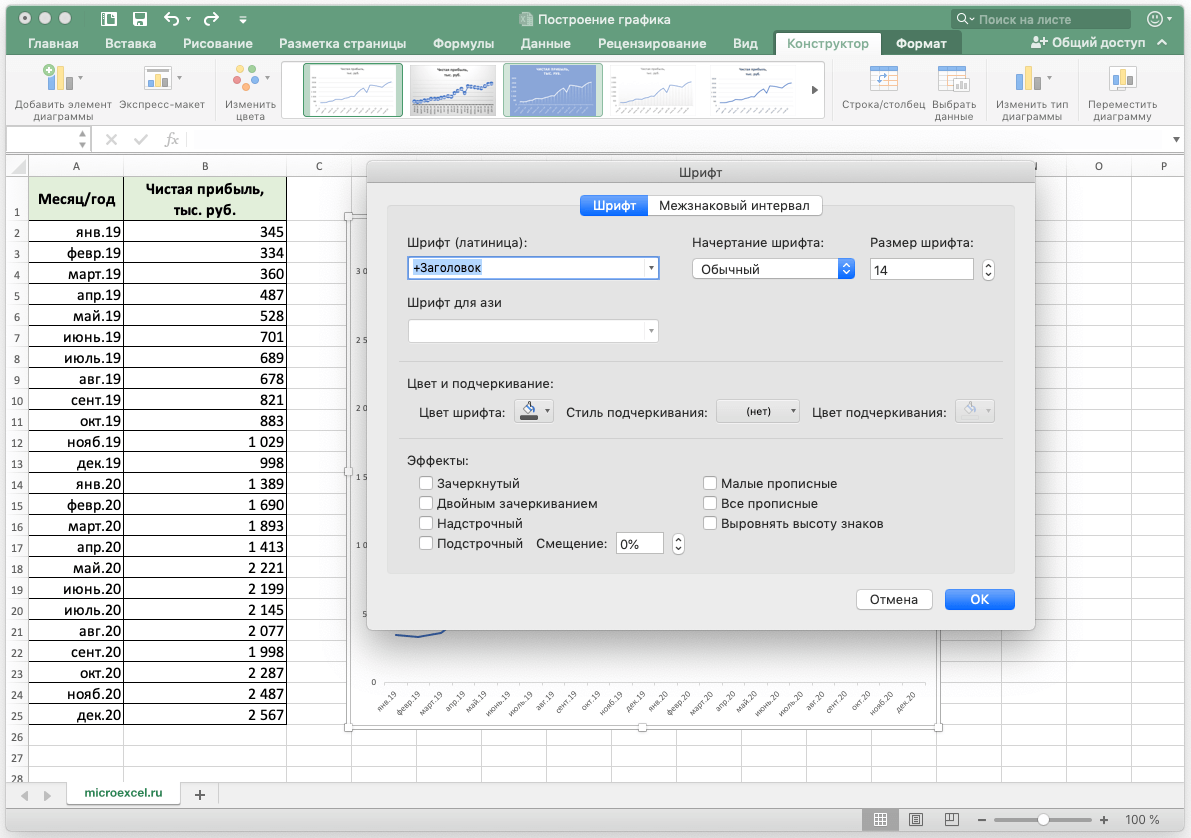Toggle the Подстрочный checkbox
1191x838 pixels.
(x=426, y=543)
